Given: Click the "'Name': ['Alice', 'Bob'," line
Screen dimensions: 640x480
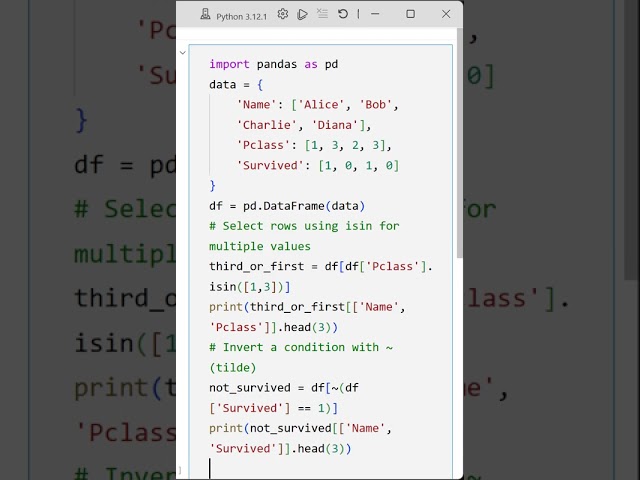Looking at the screenshot, I should (318, 104).
